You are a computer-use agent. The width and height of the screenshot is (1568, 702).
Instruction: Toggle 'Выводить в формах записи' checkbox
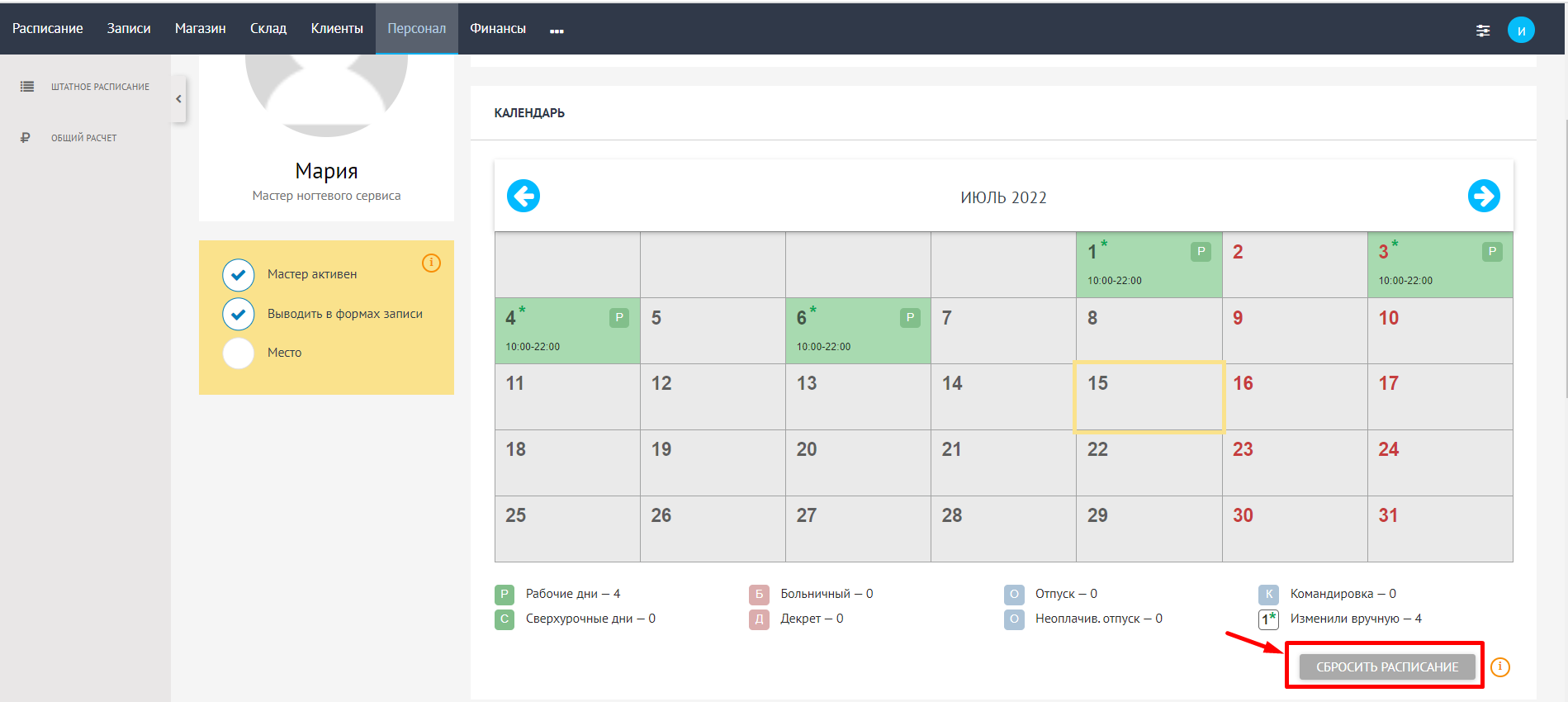pyautogui.click(x=238, y=314)
